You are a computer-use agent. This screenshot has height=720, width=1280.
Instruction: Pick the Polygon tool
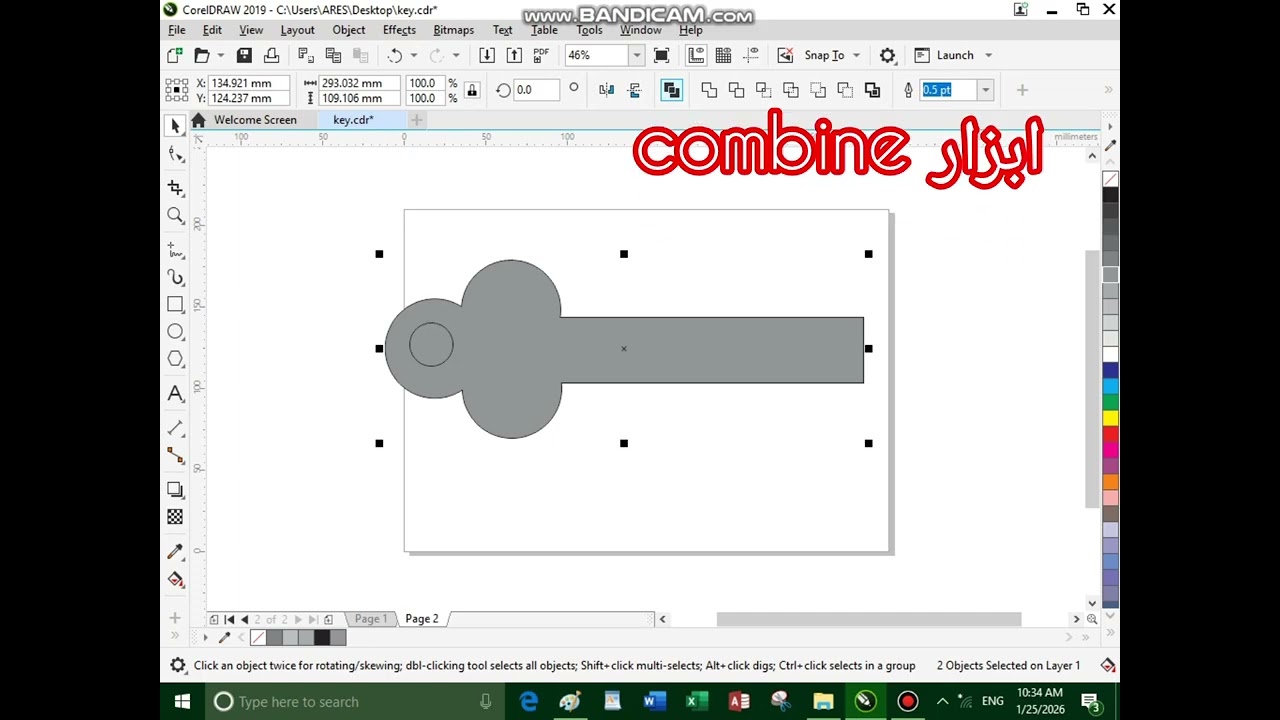[x=176, y=359]
